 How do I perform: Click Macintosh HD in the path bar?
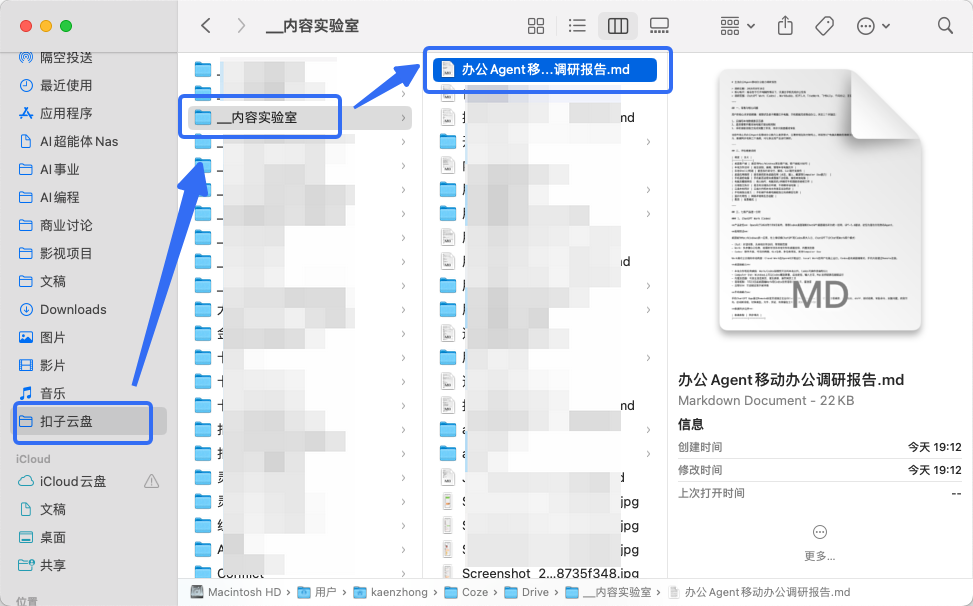pyautogui.click(x=236, y=592)
